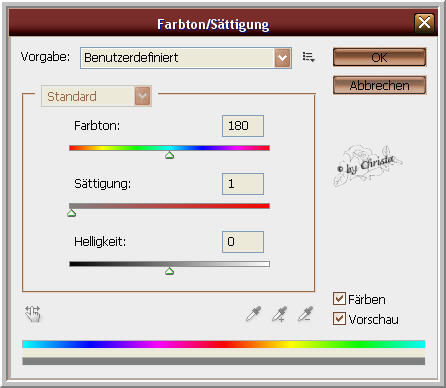Toggle the Färben checkbox
This screenshot has height=388, width=446.
click(x=339, y=299)
